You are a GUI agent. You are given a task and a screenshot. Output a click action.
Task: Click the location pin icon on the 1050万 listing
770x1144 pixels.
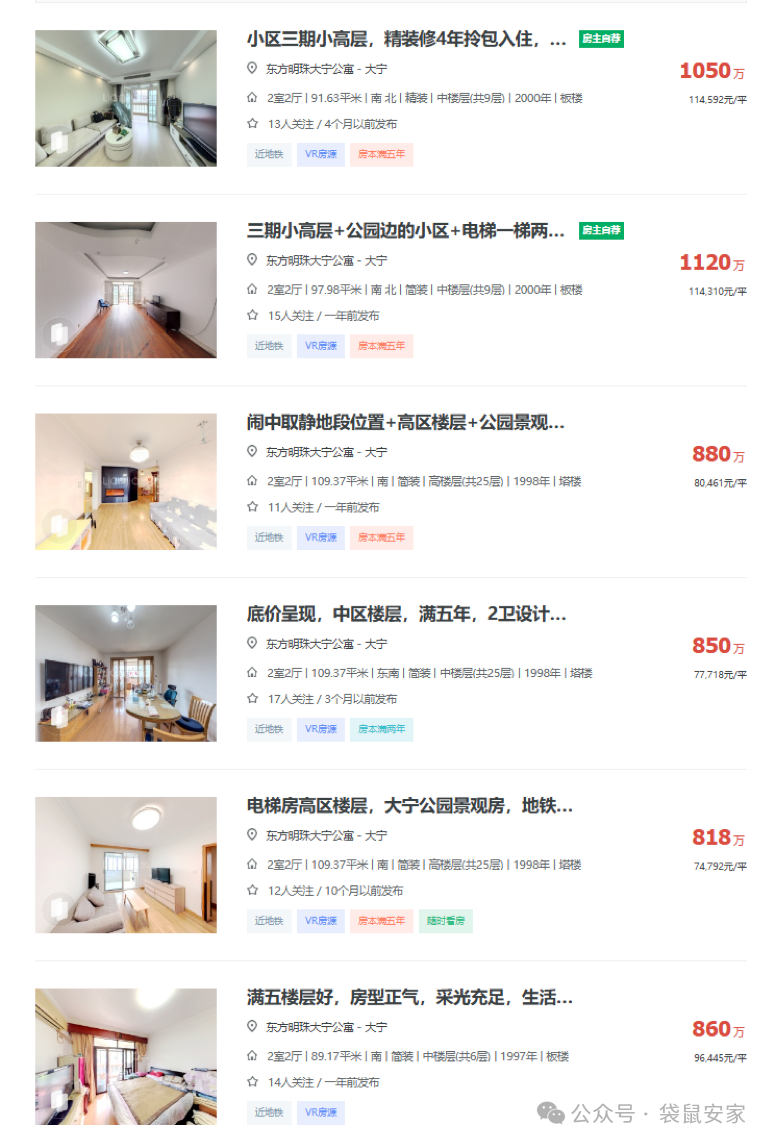252,68
